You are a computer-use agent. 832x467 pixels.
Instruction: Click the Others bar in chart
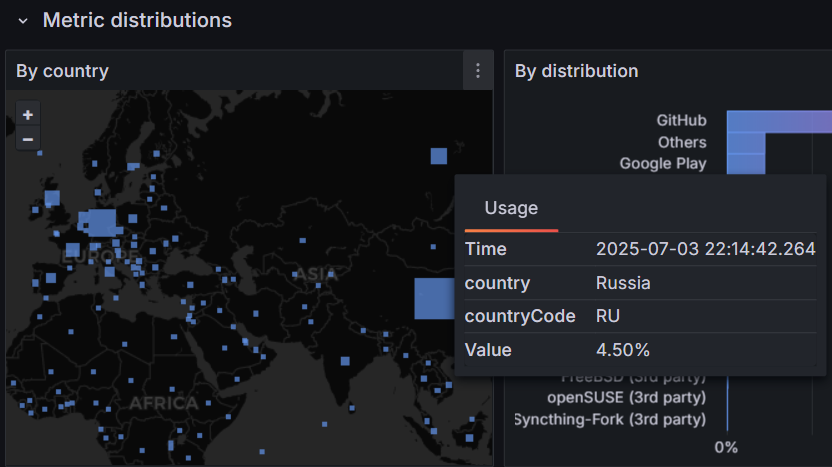click(x=745, y=142)
